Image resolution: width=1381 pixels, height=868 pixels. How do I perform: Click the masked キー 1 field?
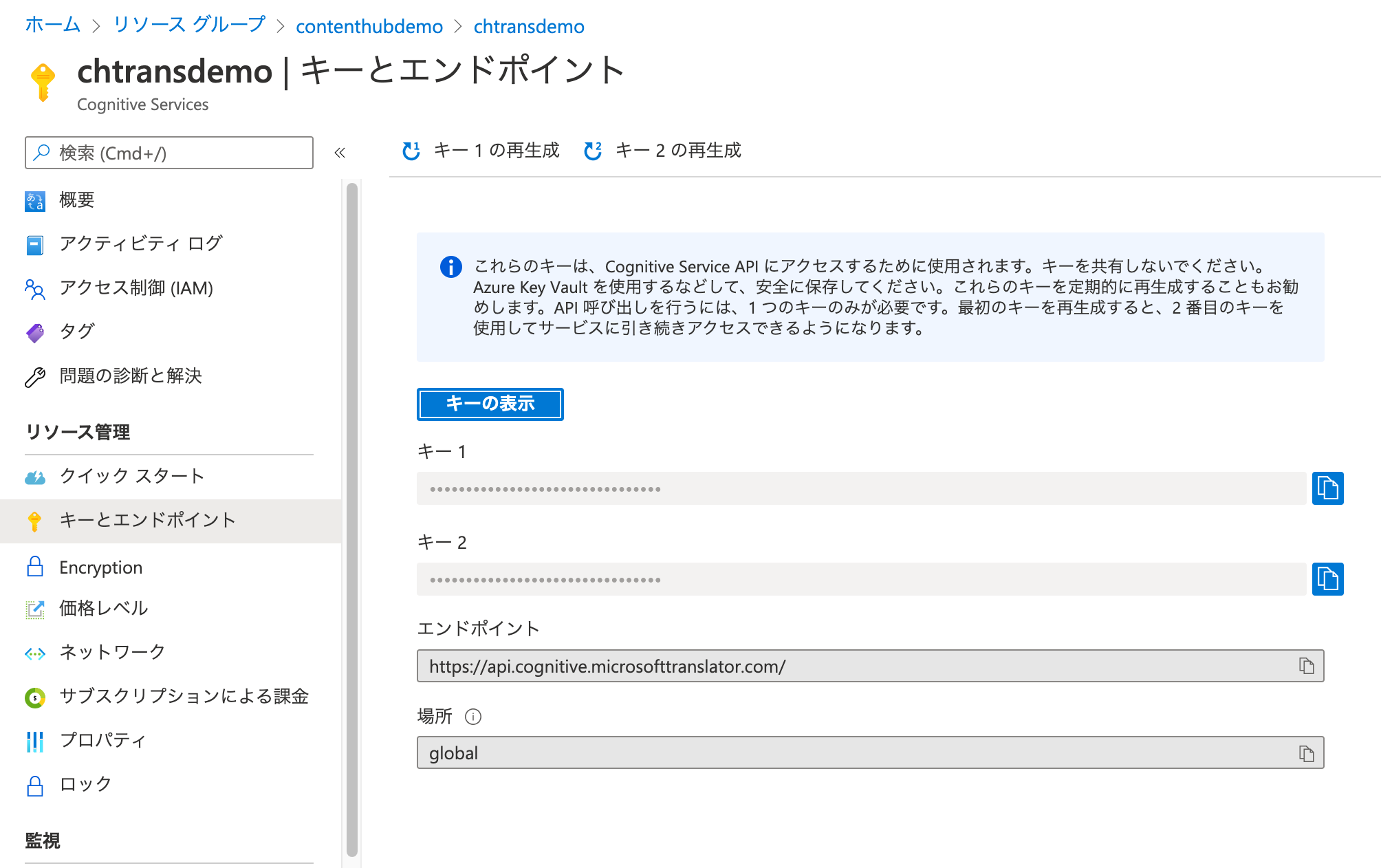pyautogui.click(x=861, y=488)
